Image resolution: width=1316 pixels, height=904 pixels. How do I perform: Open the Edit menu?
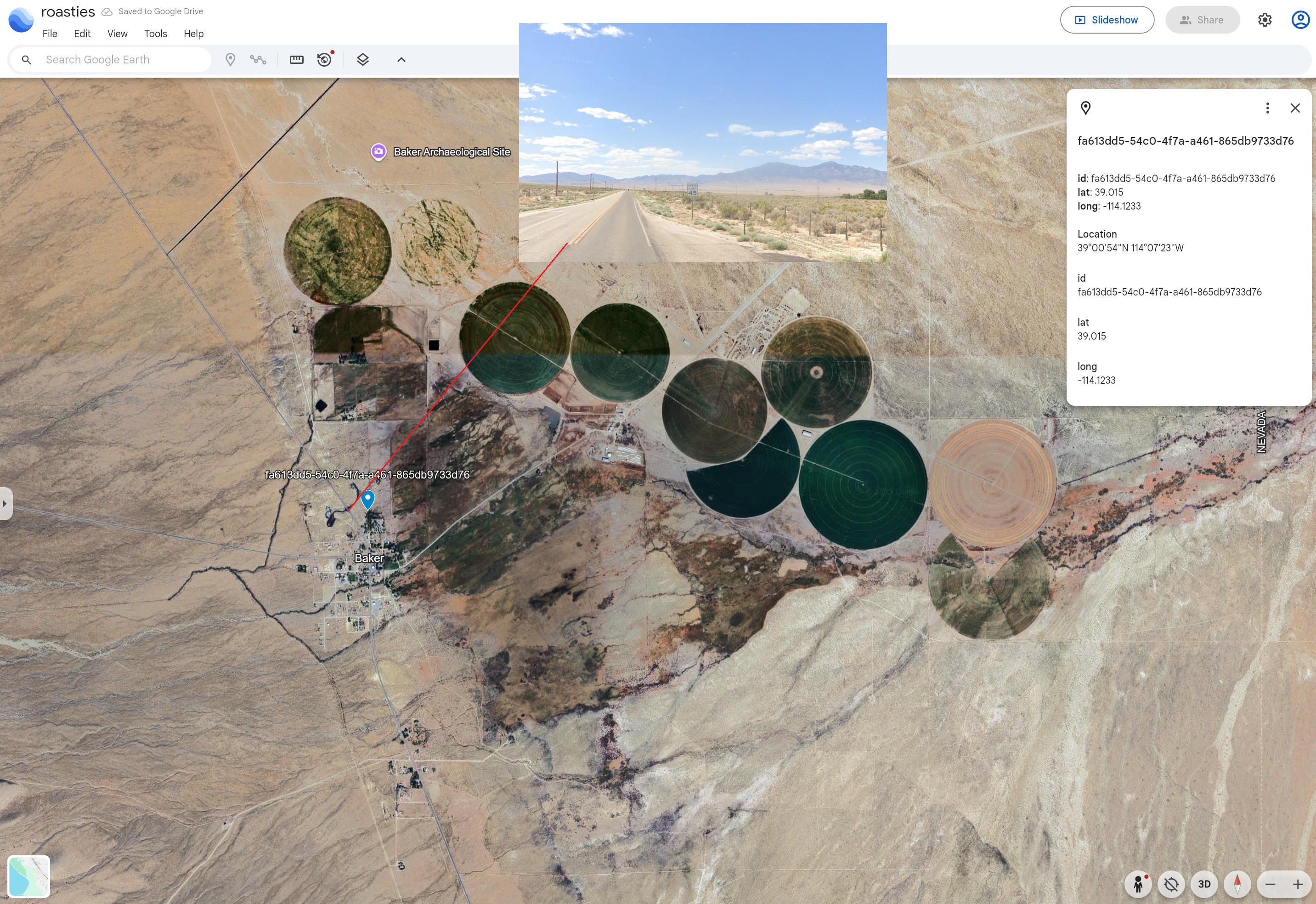pyautogui.click(x=82, y=34)
